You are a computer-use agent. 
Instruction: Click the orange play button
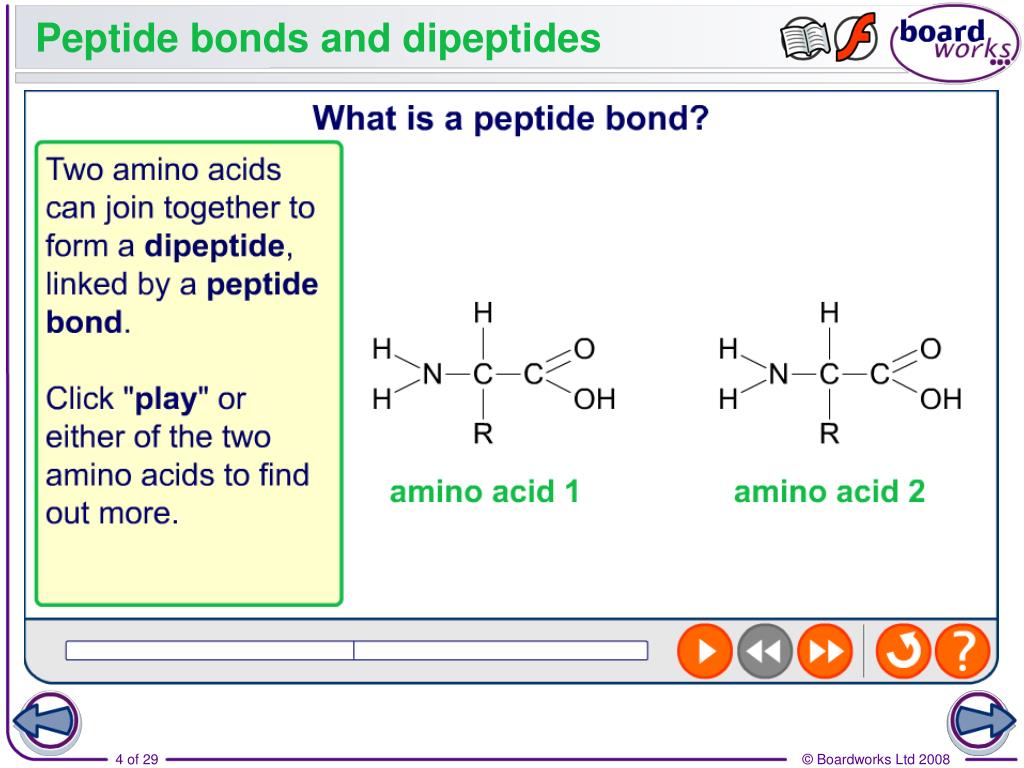click(x=705, y=650)
